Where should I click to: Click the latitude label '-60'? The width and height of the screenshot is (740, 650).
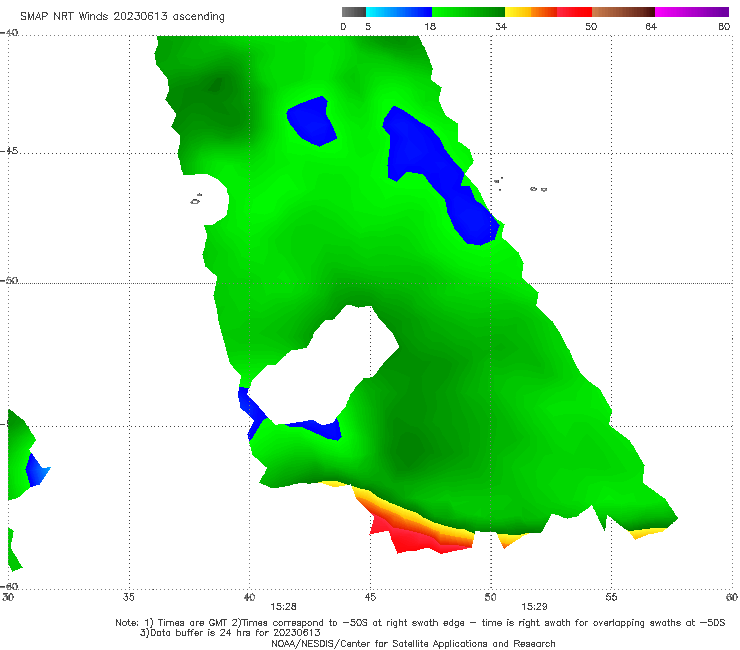tap(9, 586)
